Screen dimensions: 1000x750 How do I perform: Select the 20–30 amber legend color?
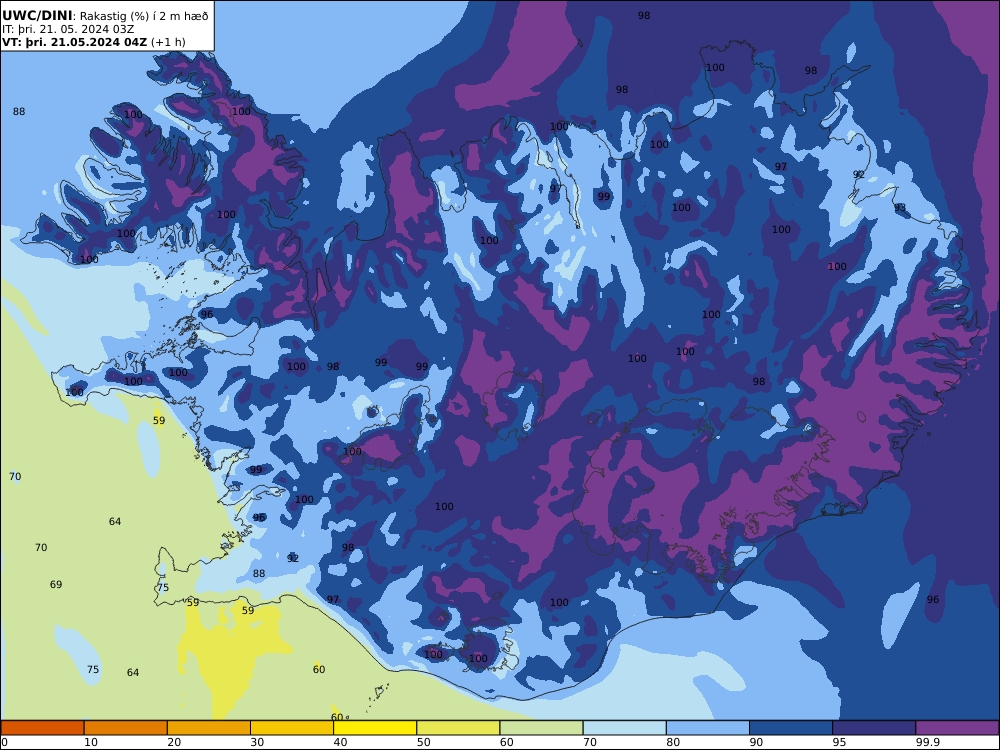(x=209, y=728)
